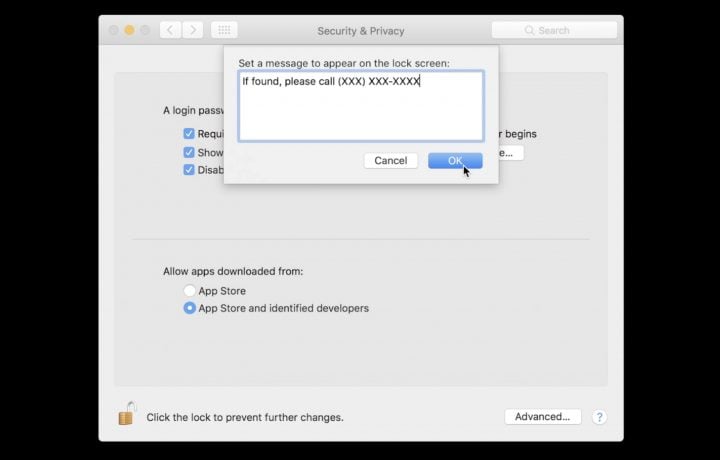720x460 pixels.
Task: Click the 'Security & Privacy' window title
Action: 361,31
